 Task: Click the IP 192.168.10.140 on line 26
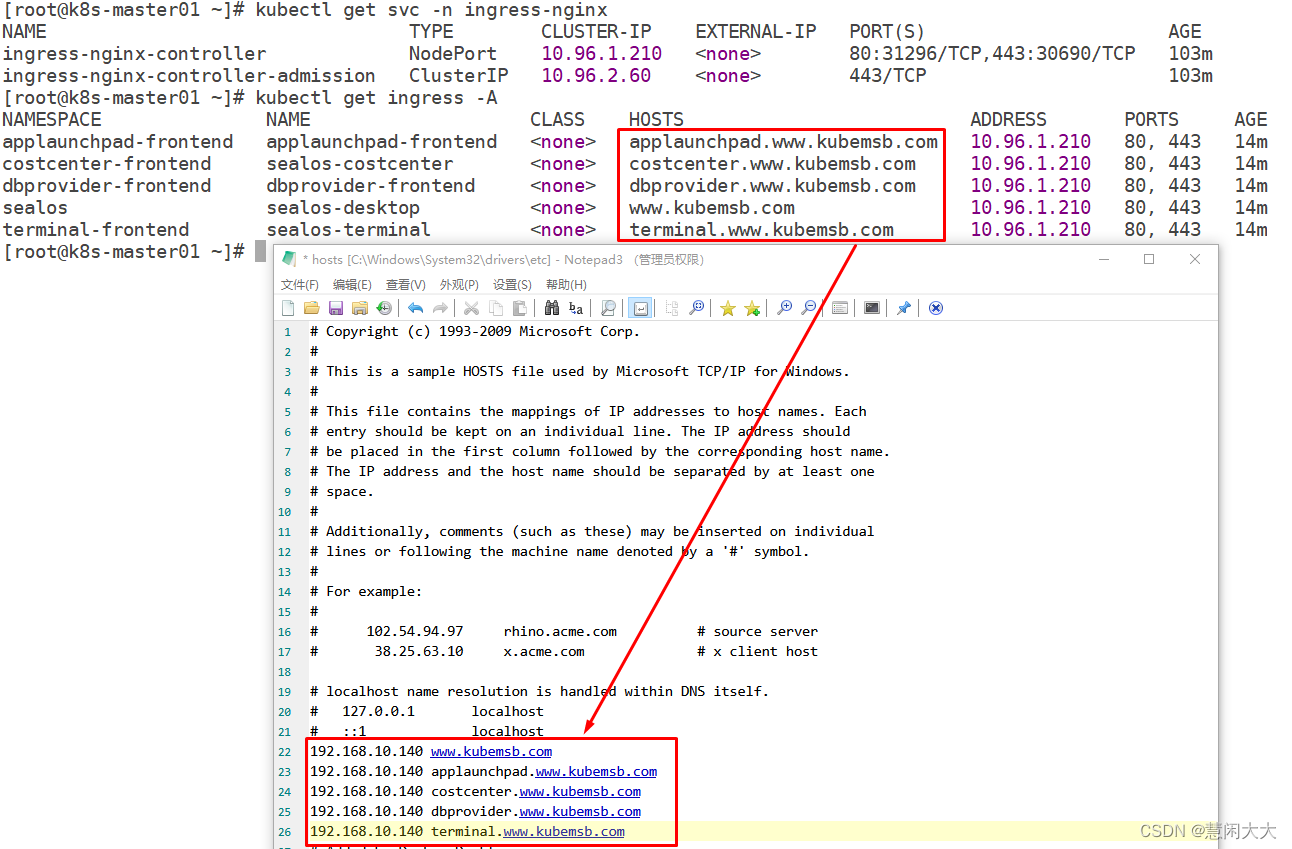[x=366, y=831]
